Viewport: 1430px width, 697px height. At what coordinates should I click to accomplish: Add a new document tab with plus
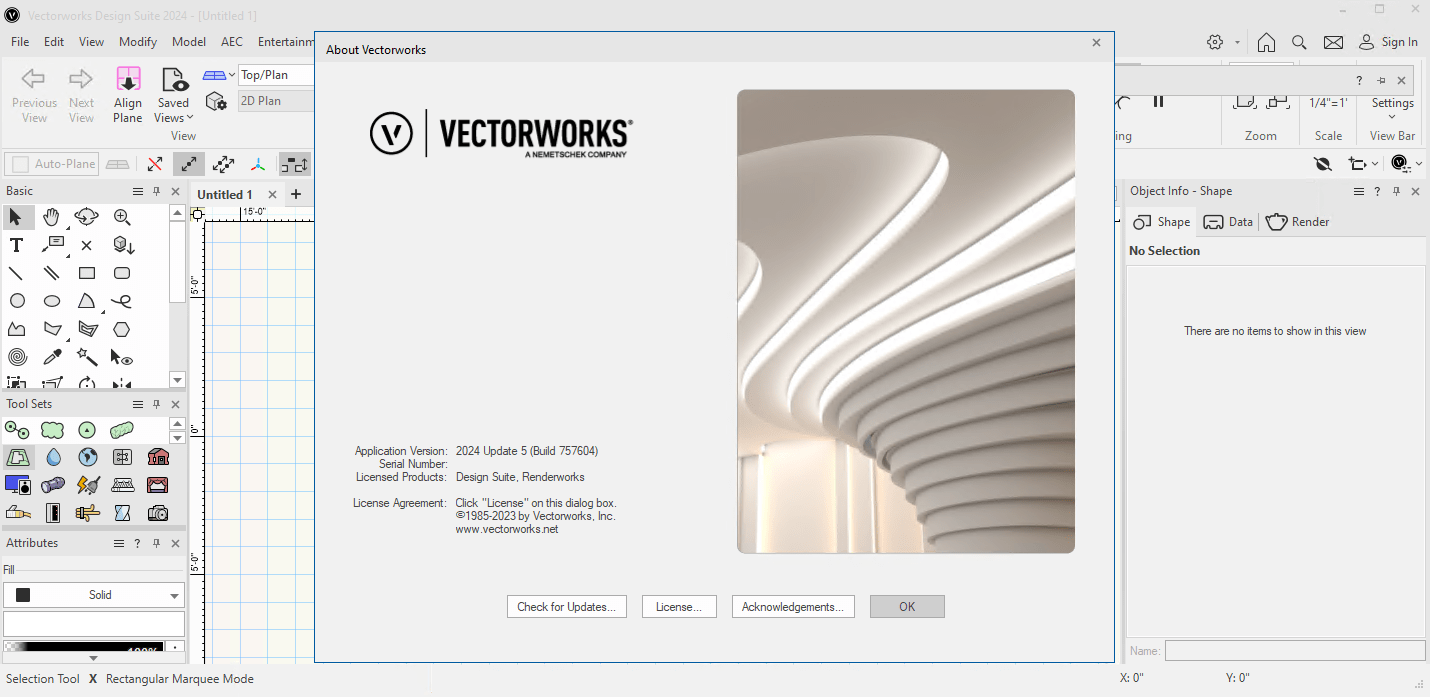[x=296, y=194]
